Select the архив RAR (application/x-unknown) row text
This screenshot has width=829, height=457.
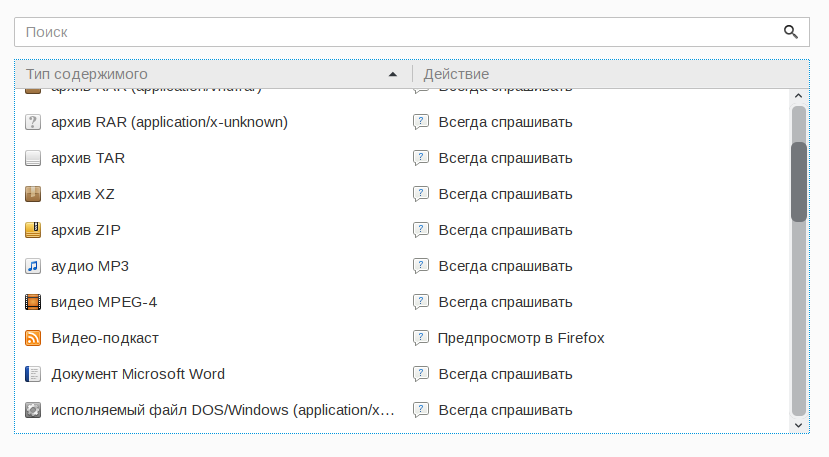click(x=169, y=122)
